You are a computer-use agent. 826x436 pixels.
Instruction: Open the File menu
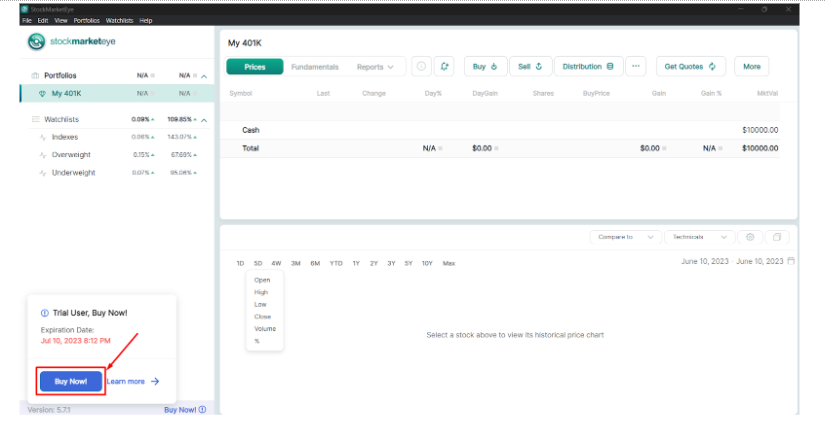pyautogui.click(x=27, y=21)
